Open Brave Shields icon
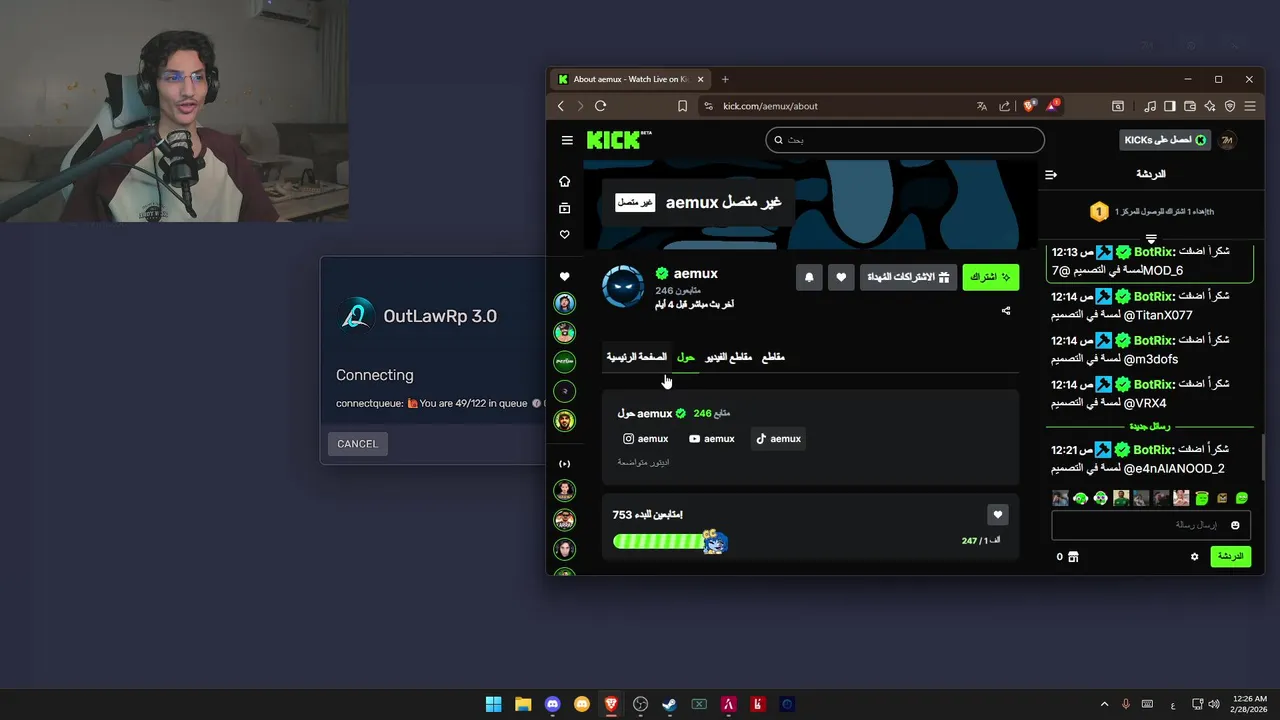Image resolution: width=1280 pixels, height=720 pixels. point(1030,106)
